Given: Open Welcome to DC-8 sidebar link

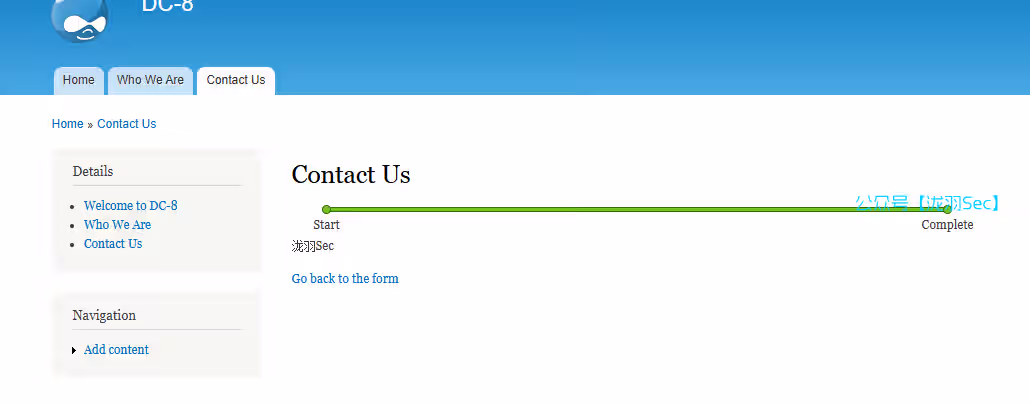Looking at the screenshot, I should pyautogui.click(x=131, y=206).
